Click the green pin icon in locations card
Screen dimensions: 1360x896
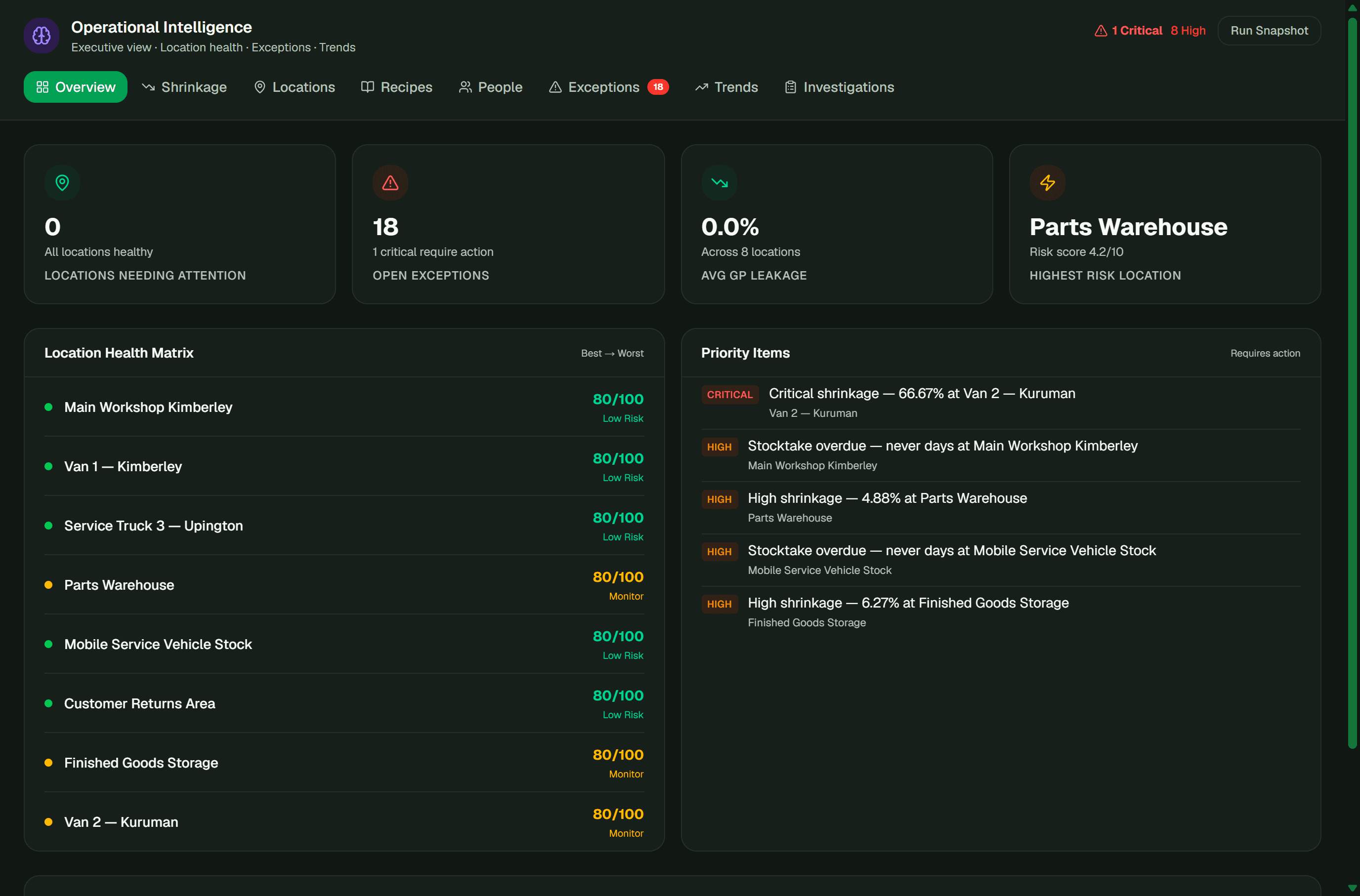coord(62,183)
